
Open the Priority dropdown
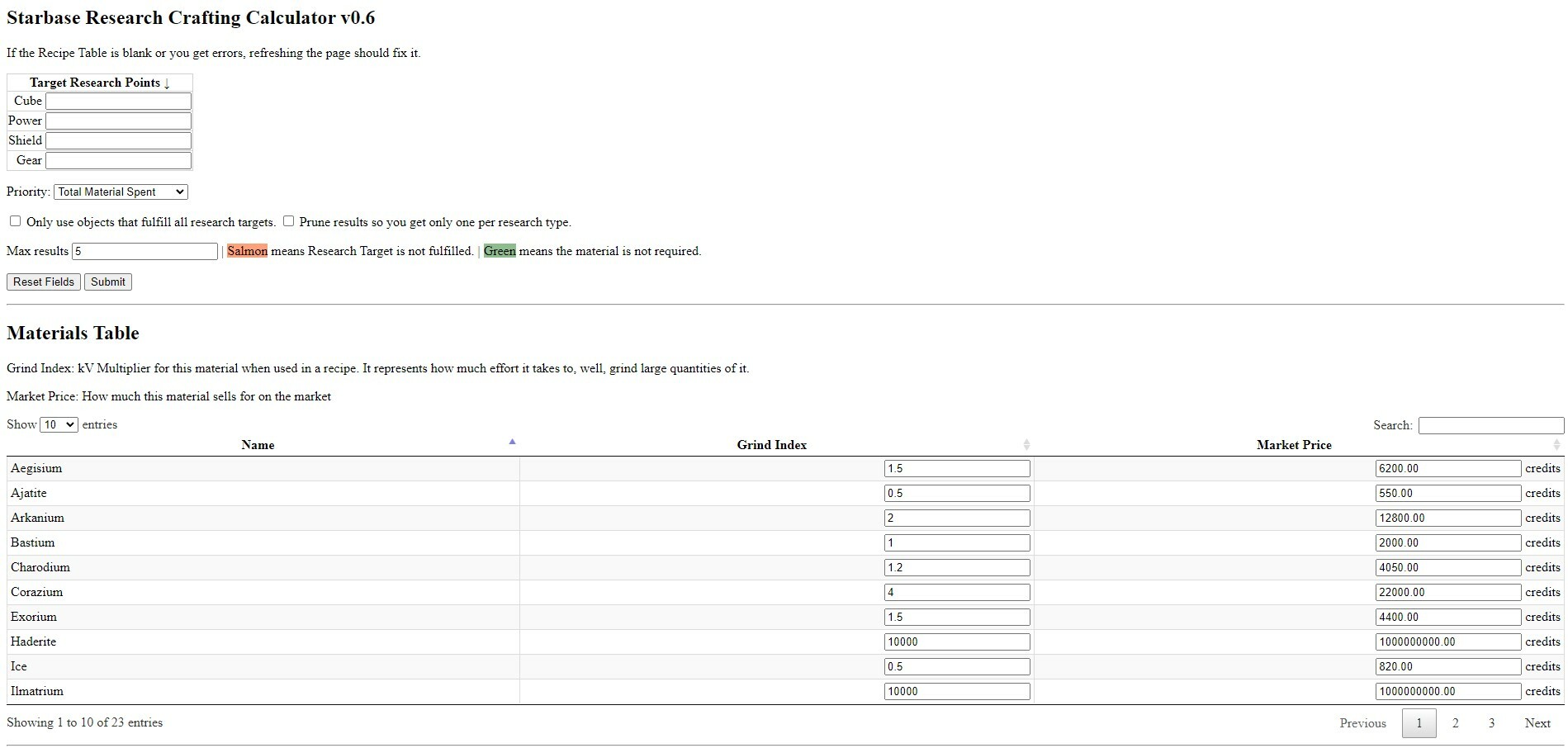coord(121,192)
